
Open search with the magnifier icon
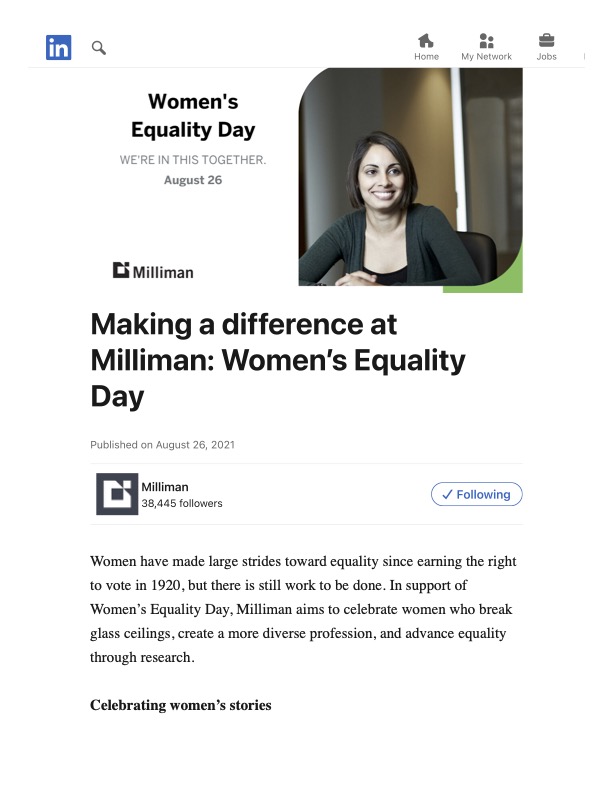pos(98,47)
